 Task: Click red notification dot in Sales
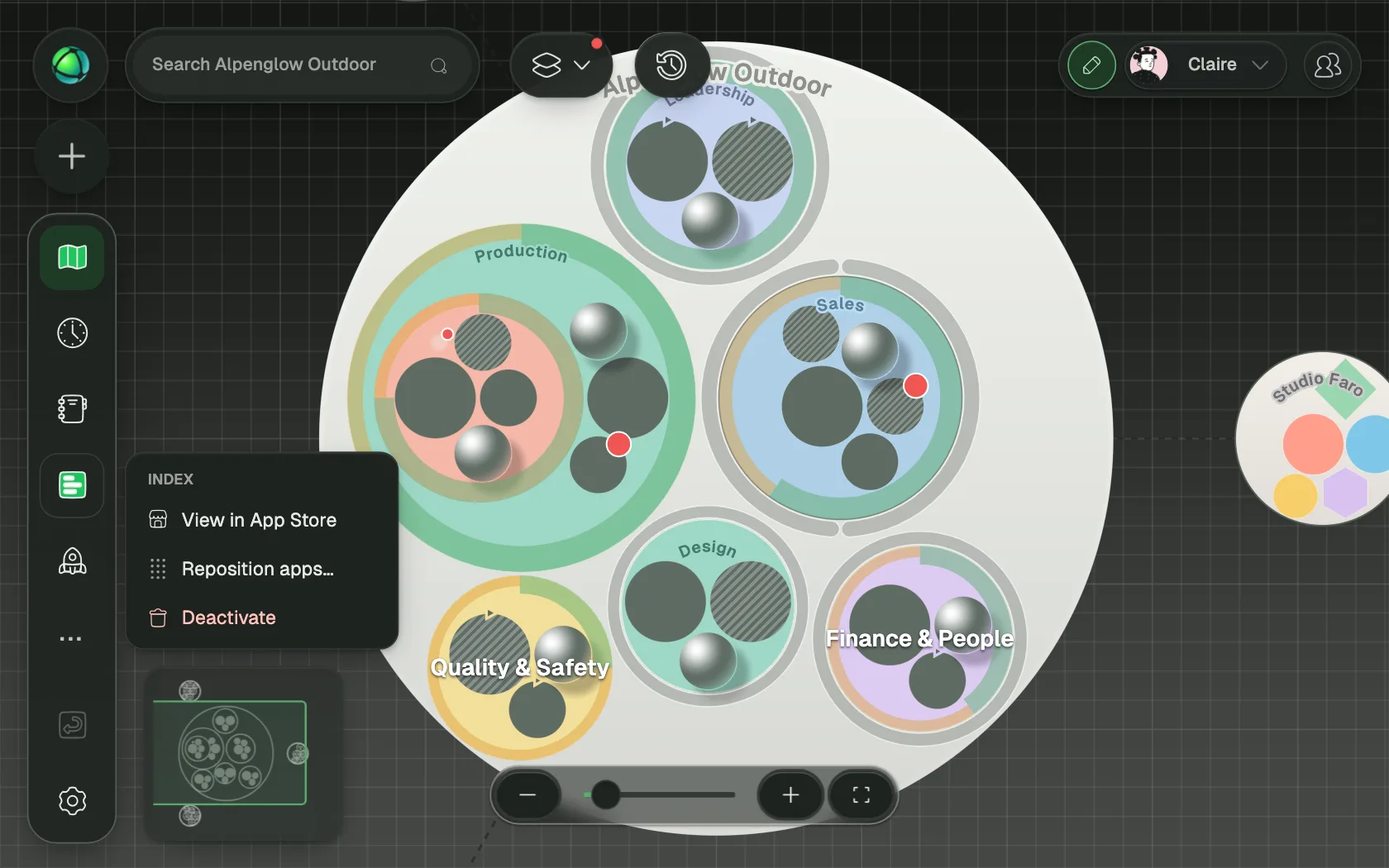[x=915, y=385]
